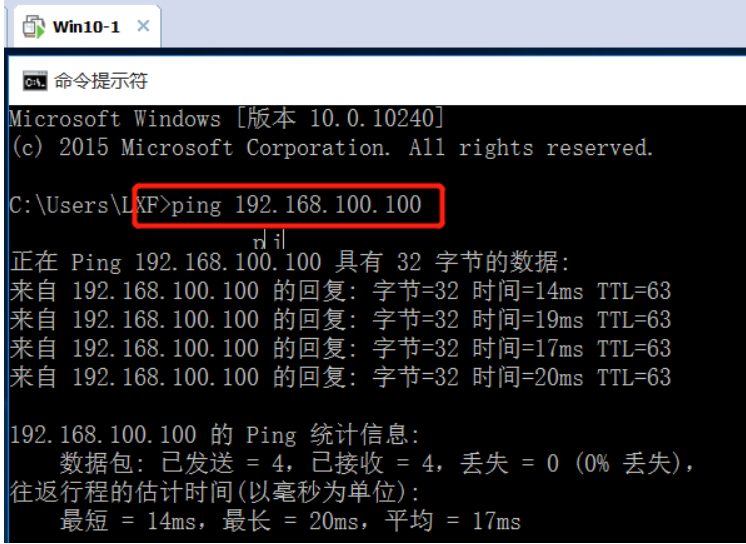This screenshot has width=746, height=544.
Task: Click the reply line with 时间=20ms
Action: (341, 377)
